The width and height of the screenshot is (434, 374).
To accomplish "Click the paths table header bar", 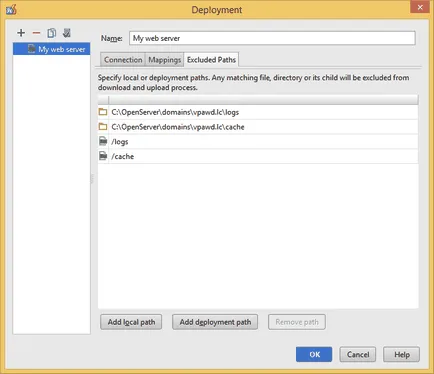I will (x=258, y=99).
